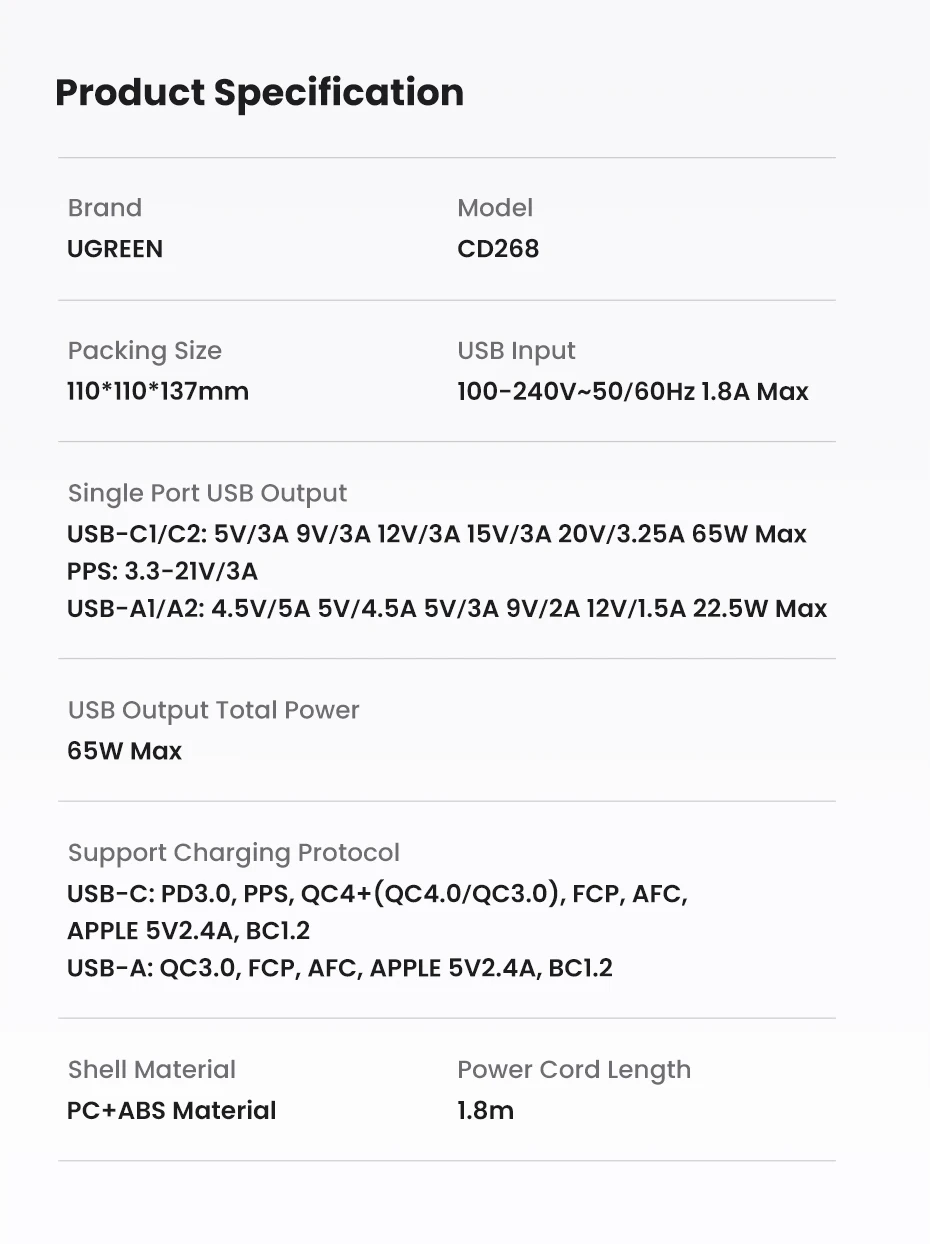Image resolution: width=930 pixels, height=1244 pixels.
Task: Click the Packing Size label
Action: (x=145, y=351)
